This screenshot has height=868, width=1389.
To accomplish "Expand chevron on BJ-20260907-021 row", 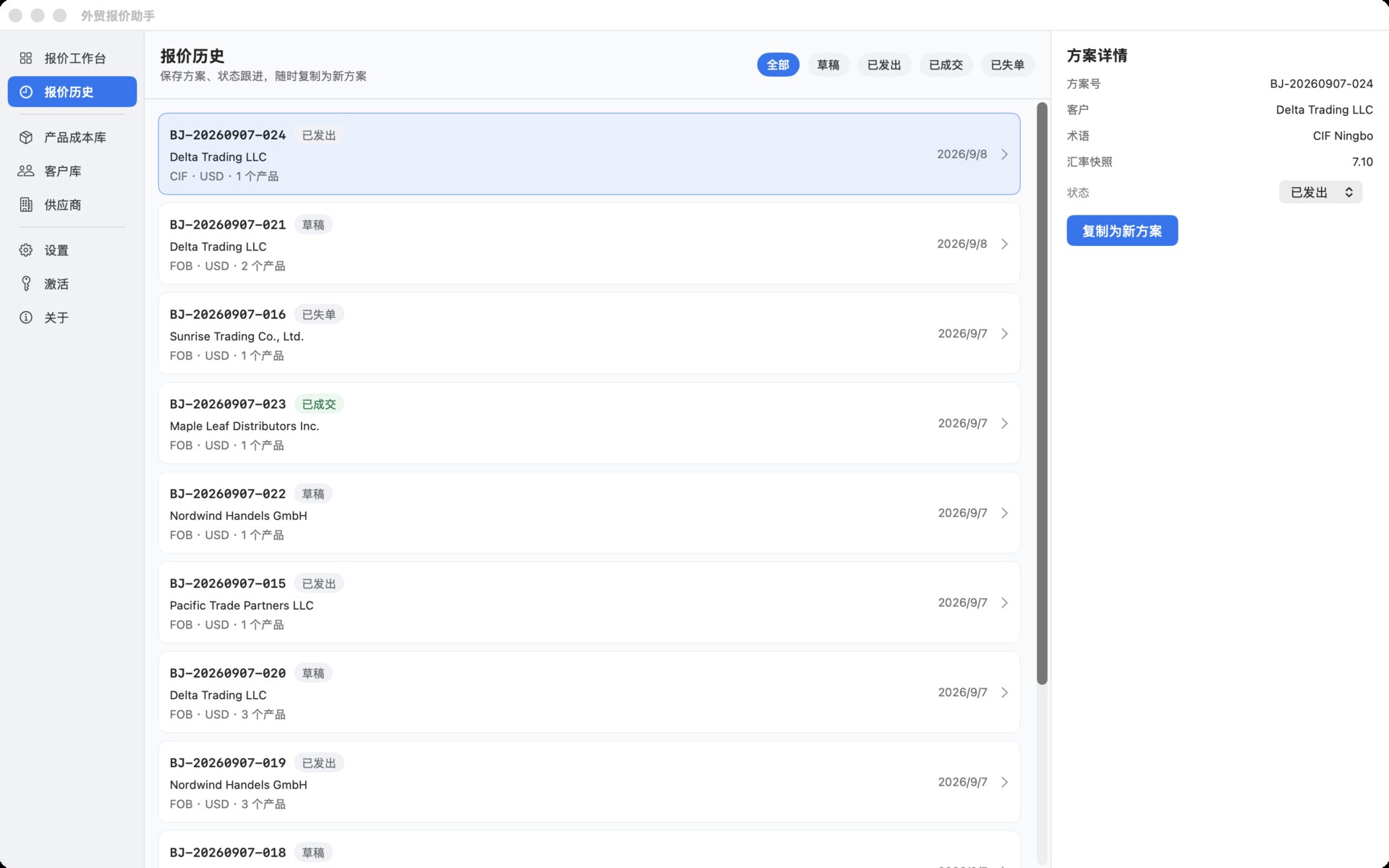I will click(1005, 244).
